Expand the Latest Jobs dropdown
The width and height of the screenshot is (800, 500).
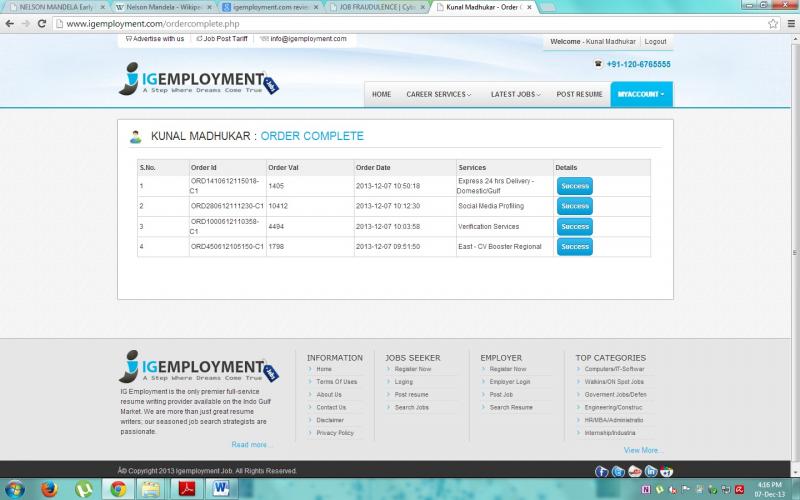click(515, 94)
